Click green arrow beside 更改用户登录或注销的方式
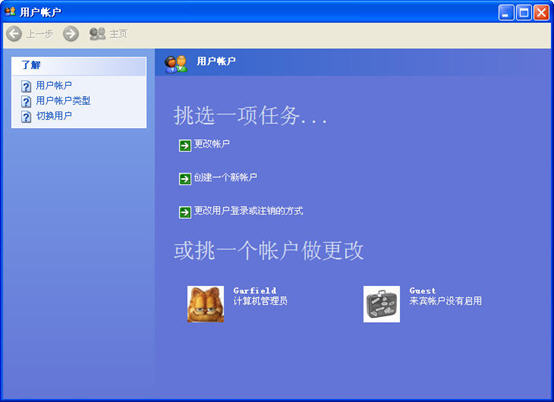The image size is (554, 402). pyautogui.click(x=185, y=212)
